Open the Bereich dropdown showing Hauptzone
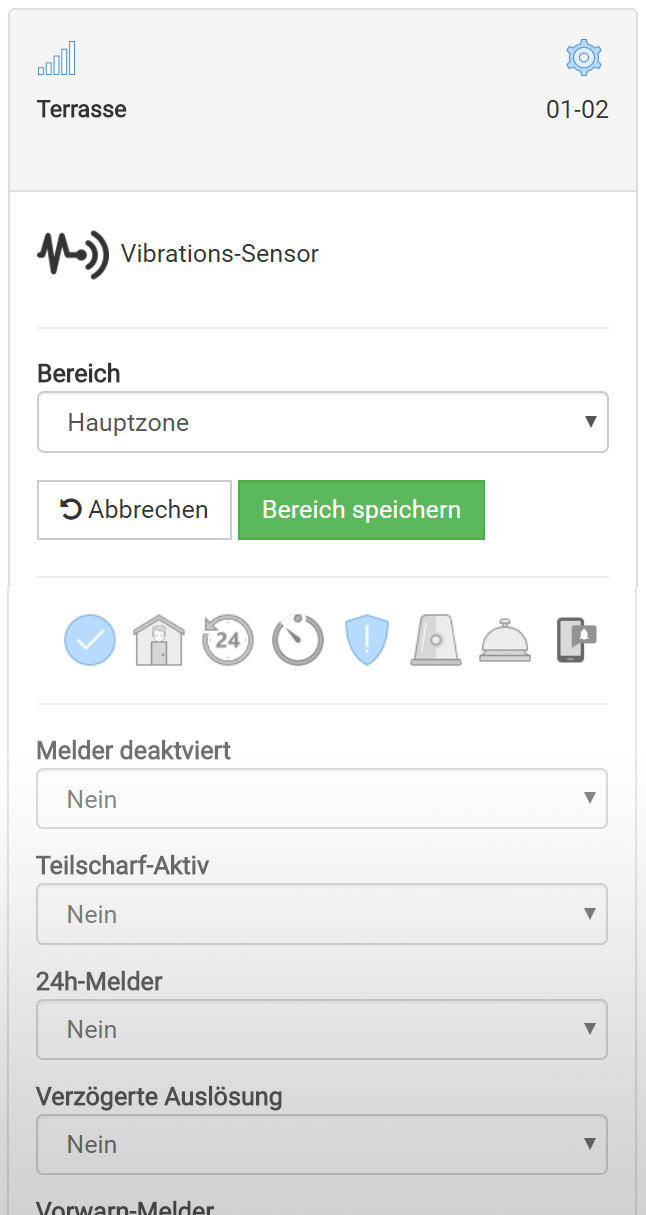The image size is (646, 1215). [x=322, y=422]
